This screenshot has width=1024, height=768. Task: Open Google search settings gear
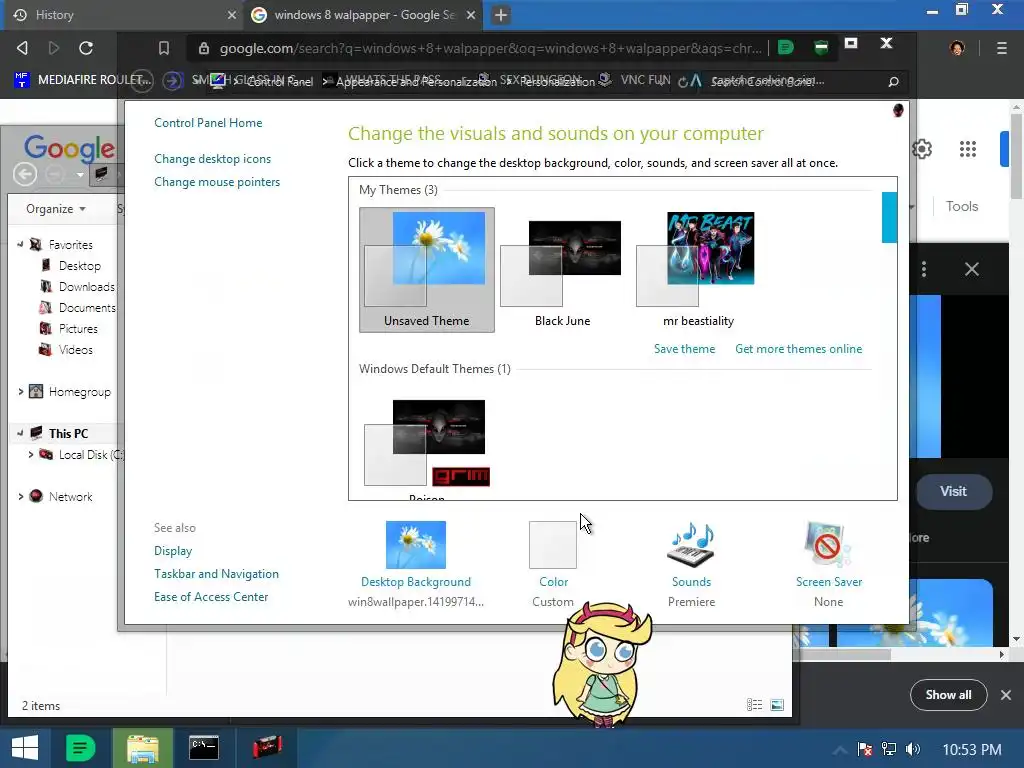coord(921,149)
